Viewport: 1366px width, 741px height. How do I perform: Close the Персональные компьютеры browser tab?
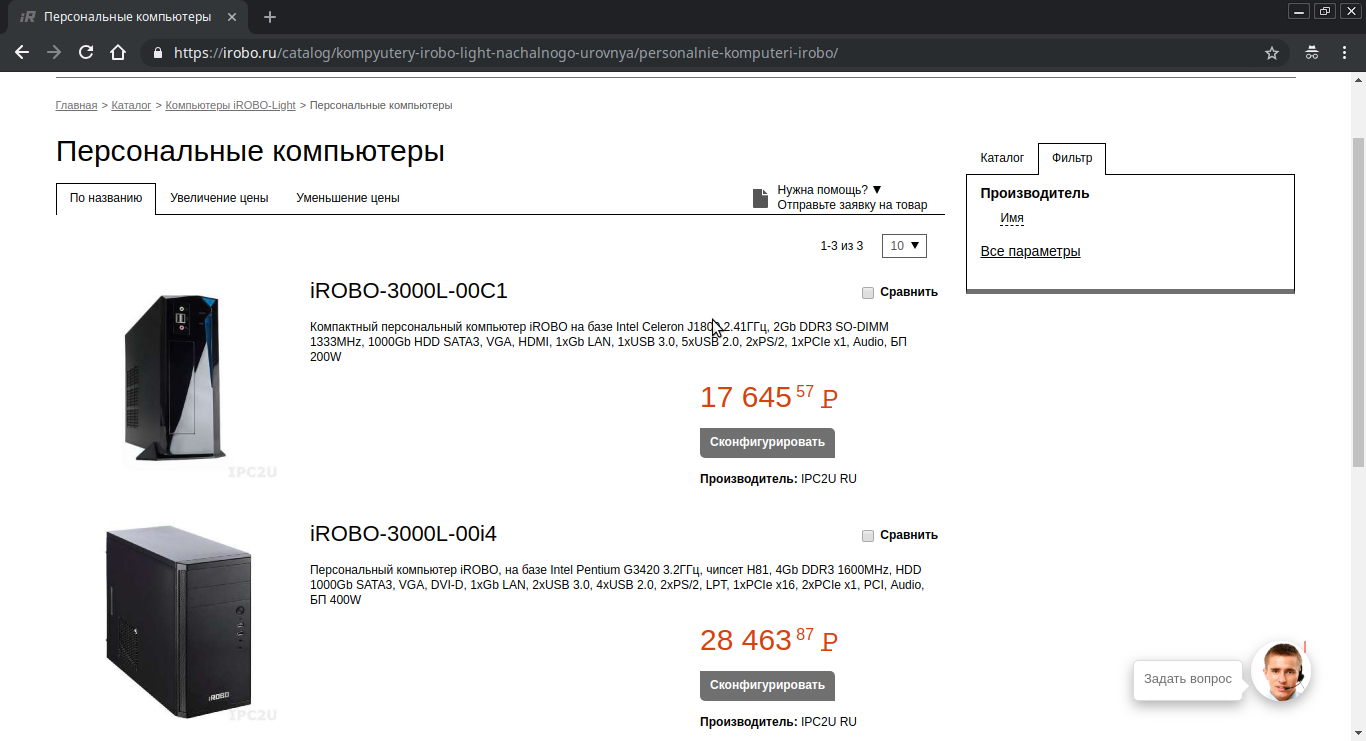pos(234,17)
